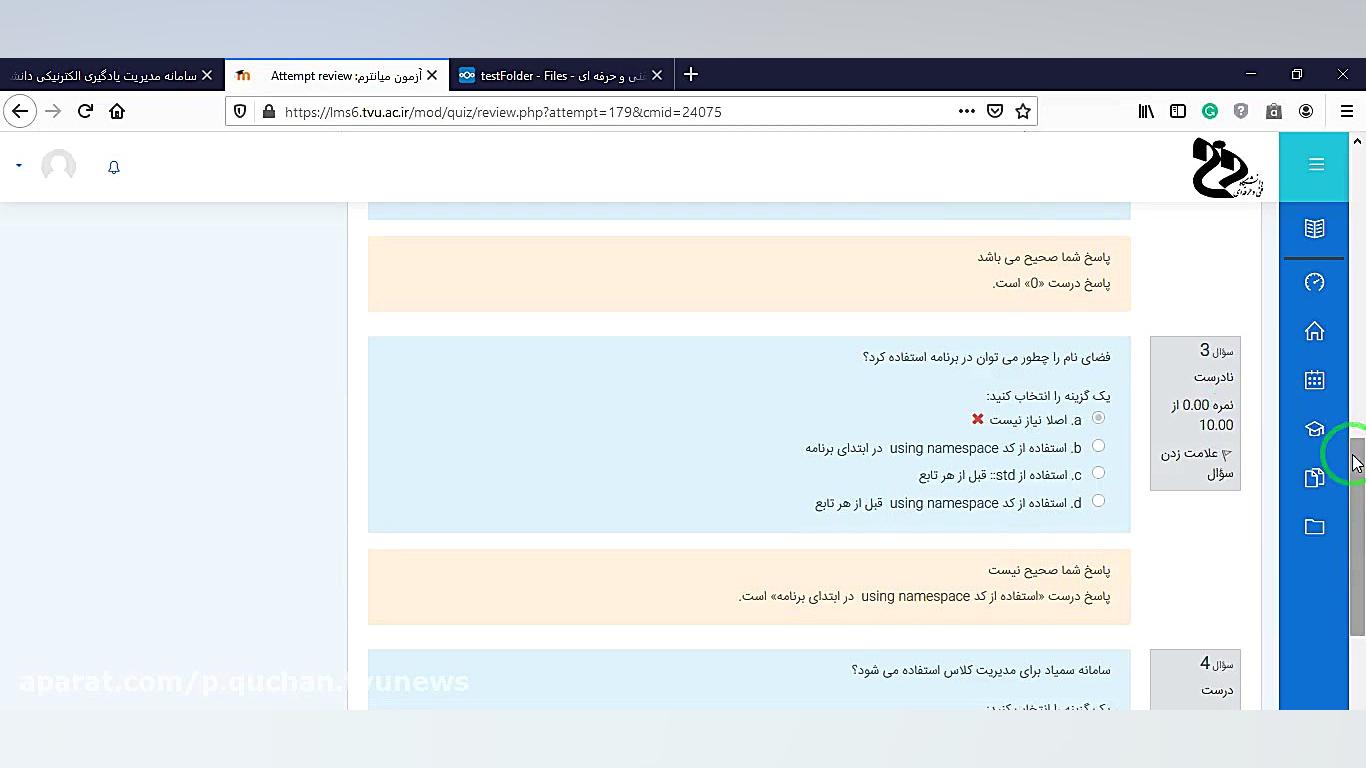
Task: Close the testFolder - Files tab
Action: coord(657,75)
